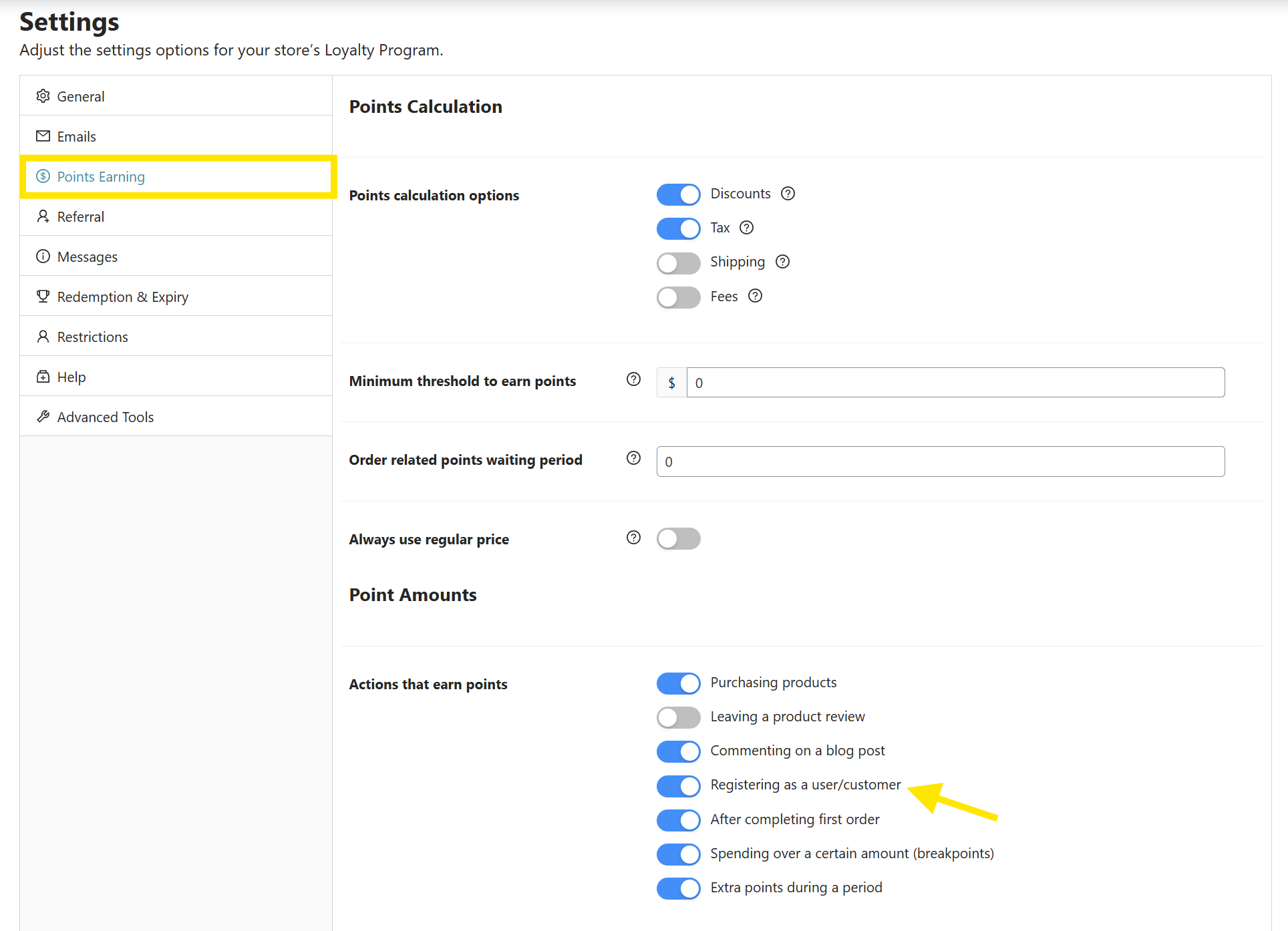Click the Advanced Tools wrench icon

click(x=43, y=417)
